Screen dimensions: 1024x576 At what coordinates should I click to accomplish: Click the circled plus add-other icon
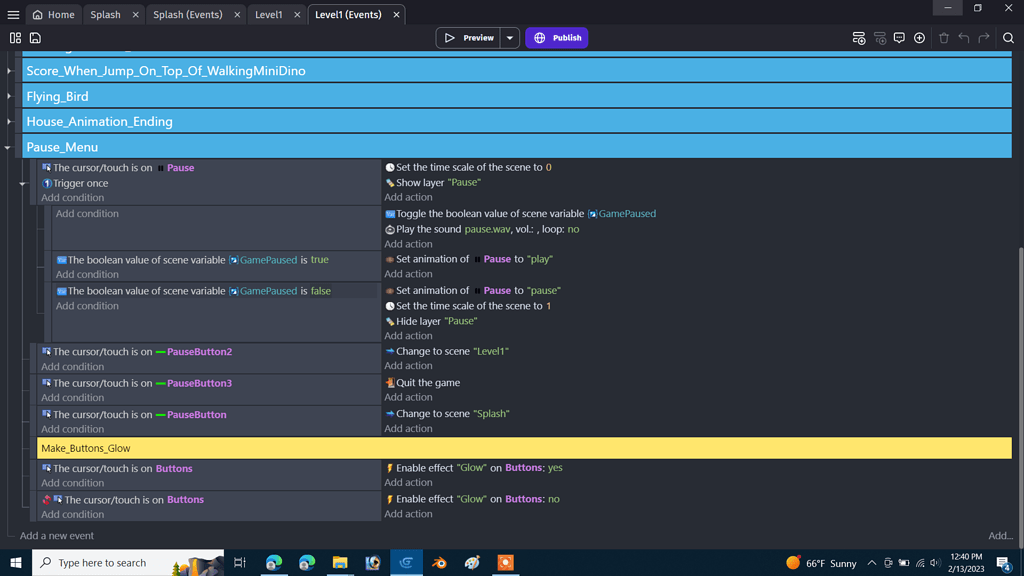coord(920,38)
